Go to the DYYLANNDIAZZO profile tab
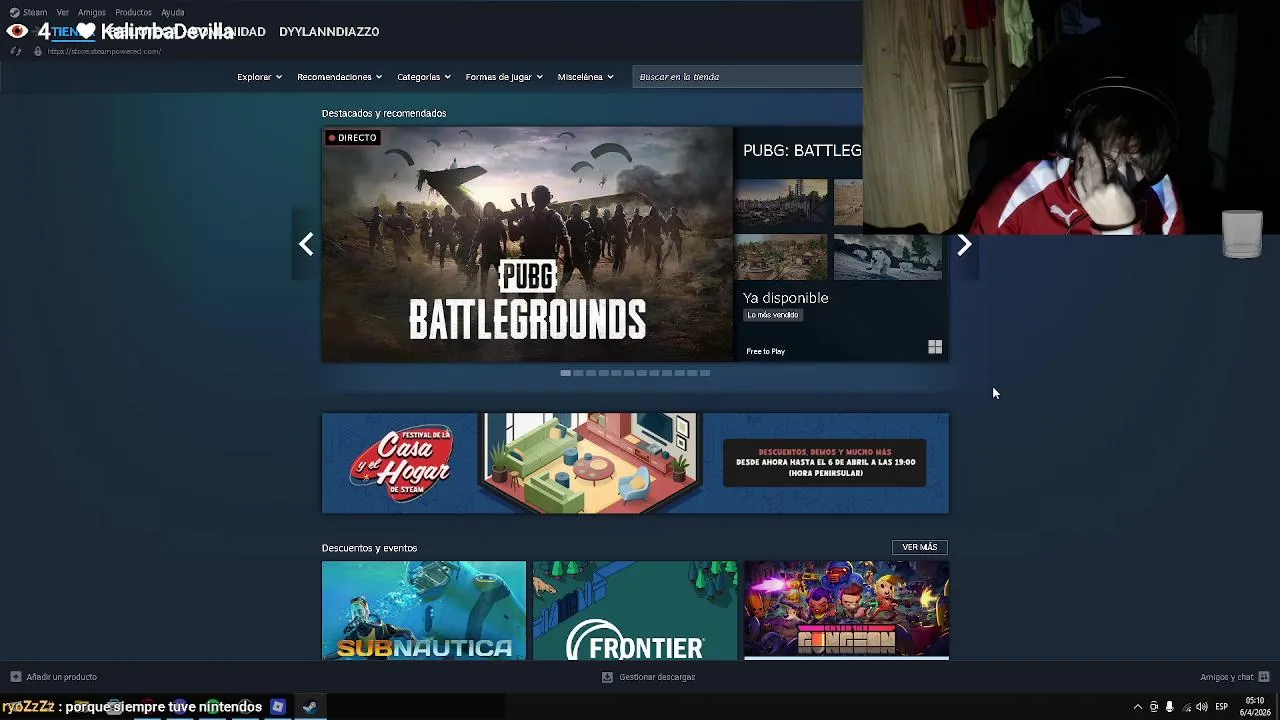 pos(329,32)
